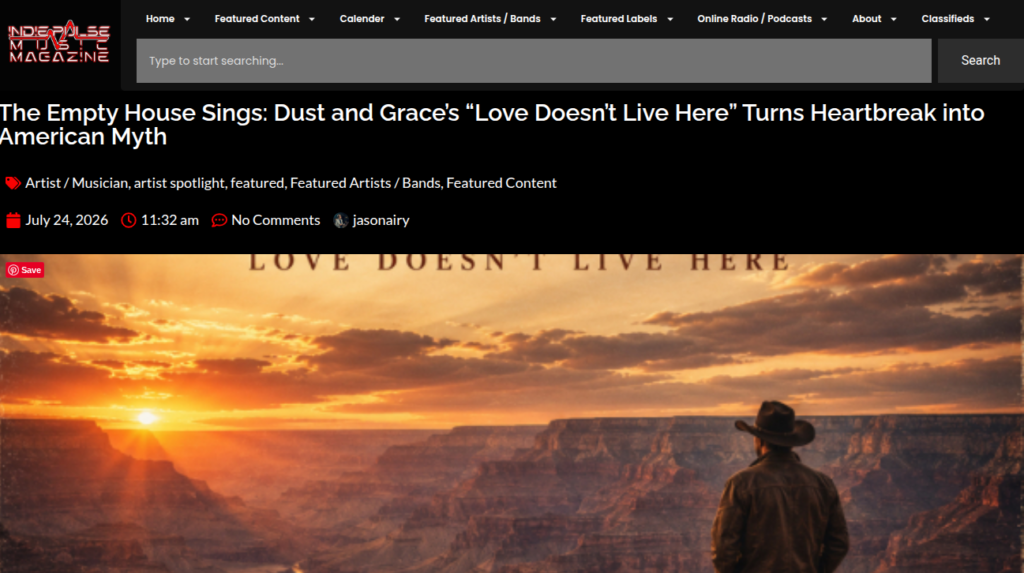Click the Search button
1024x573 pixels.
(980, 61)
